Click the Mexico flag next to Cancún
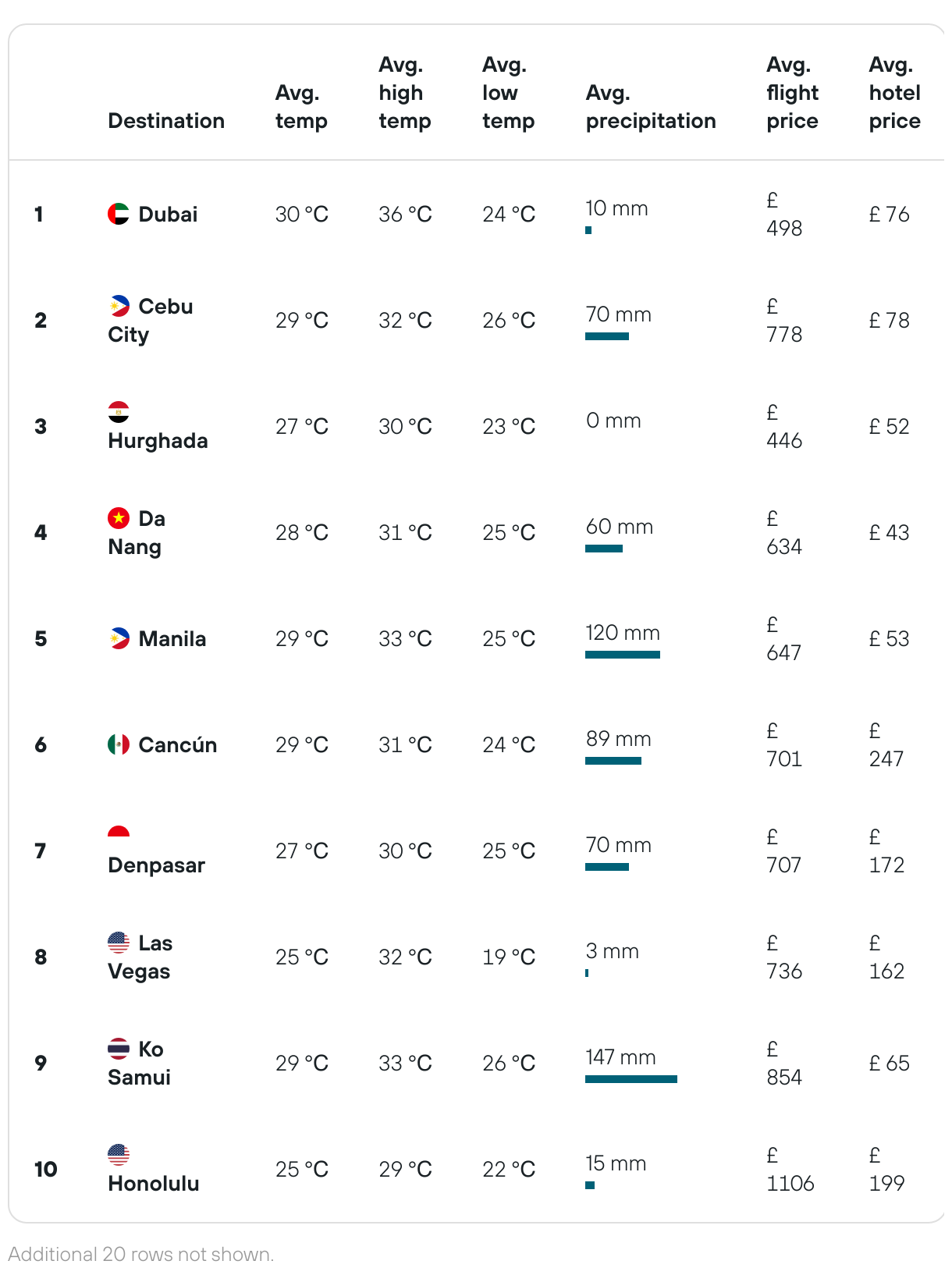Viewport: 952px width, 1275px height. point(119,744)
